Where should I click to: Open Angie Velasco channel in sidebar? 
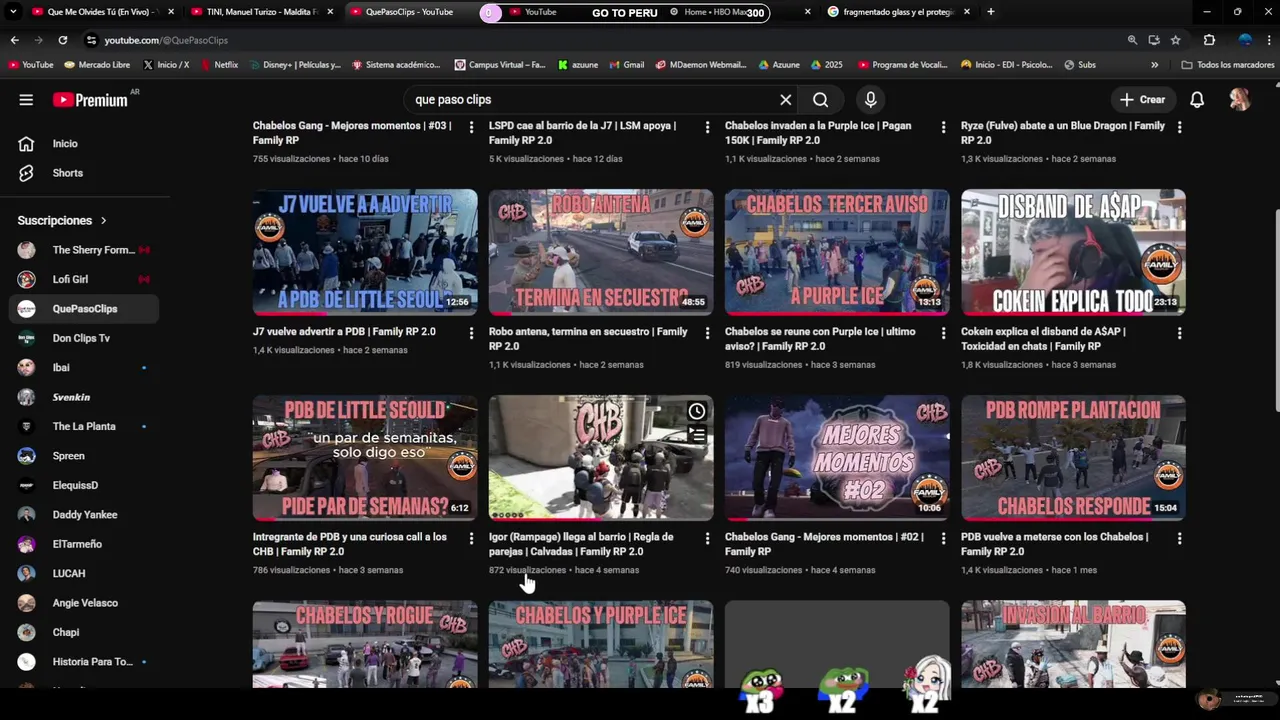click(84, 603)
